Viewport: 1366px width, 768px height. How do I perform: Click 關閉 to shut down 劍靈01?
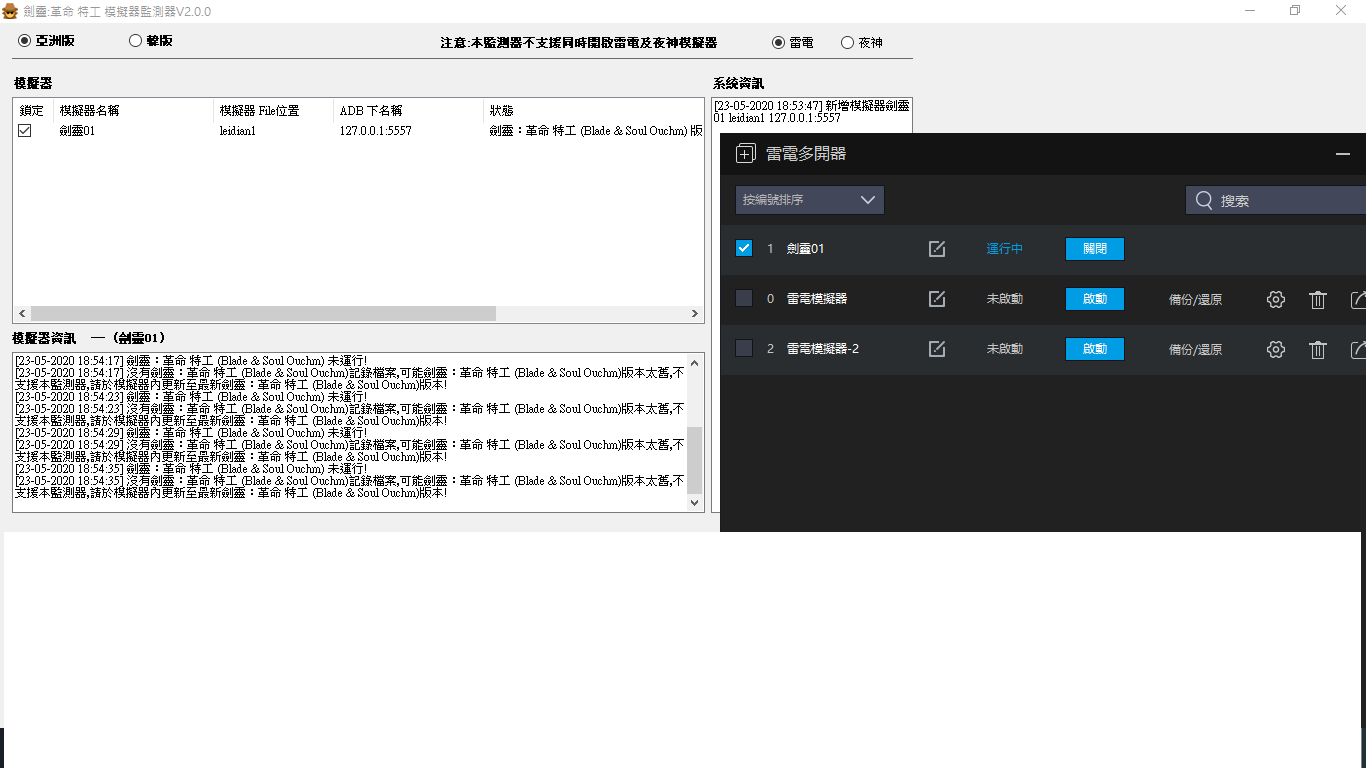1095,249
